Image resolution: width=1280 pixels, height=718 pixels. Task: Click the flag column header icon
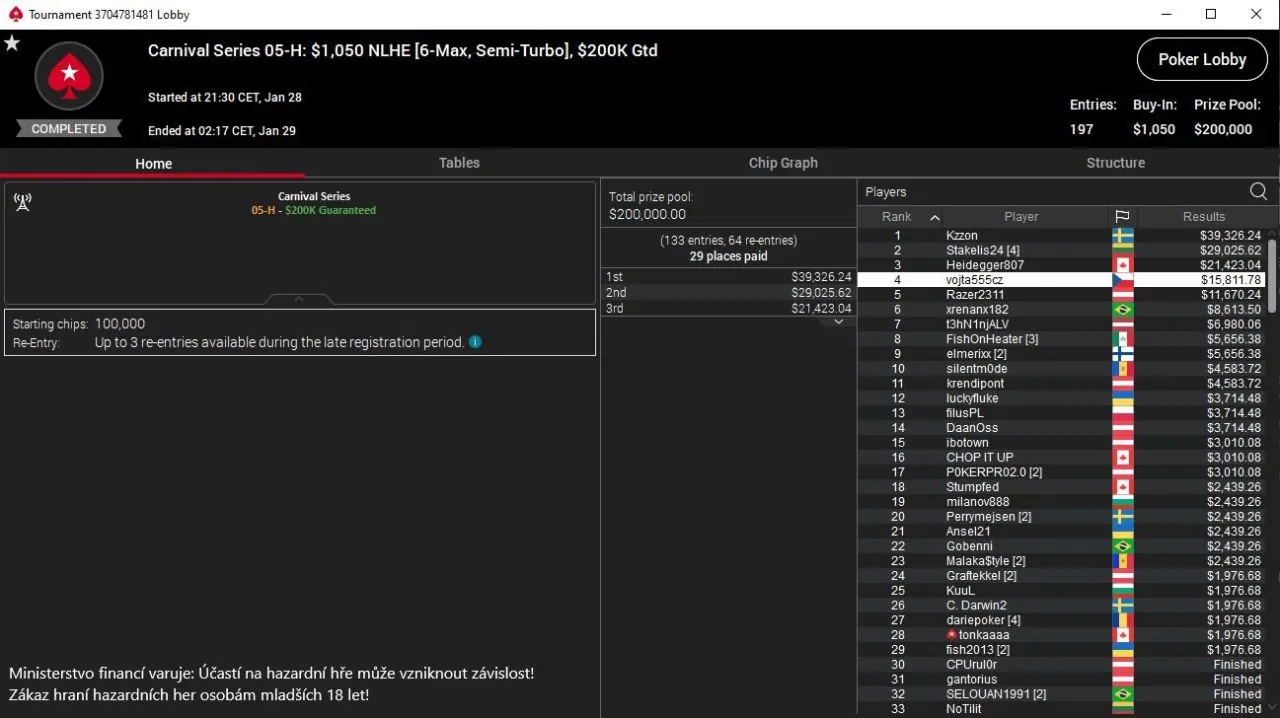1122,216
